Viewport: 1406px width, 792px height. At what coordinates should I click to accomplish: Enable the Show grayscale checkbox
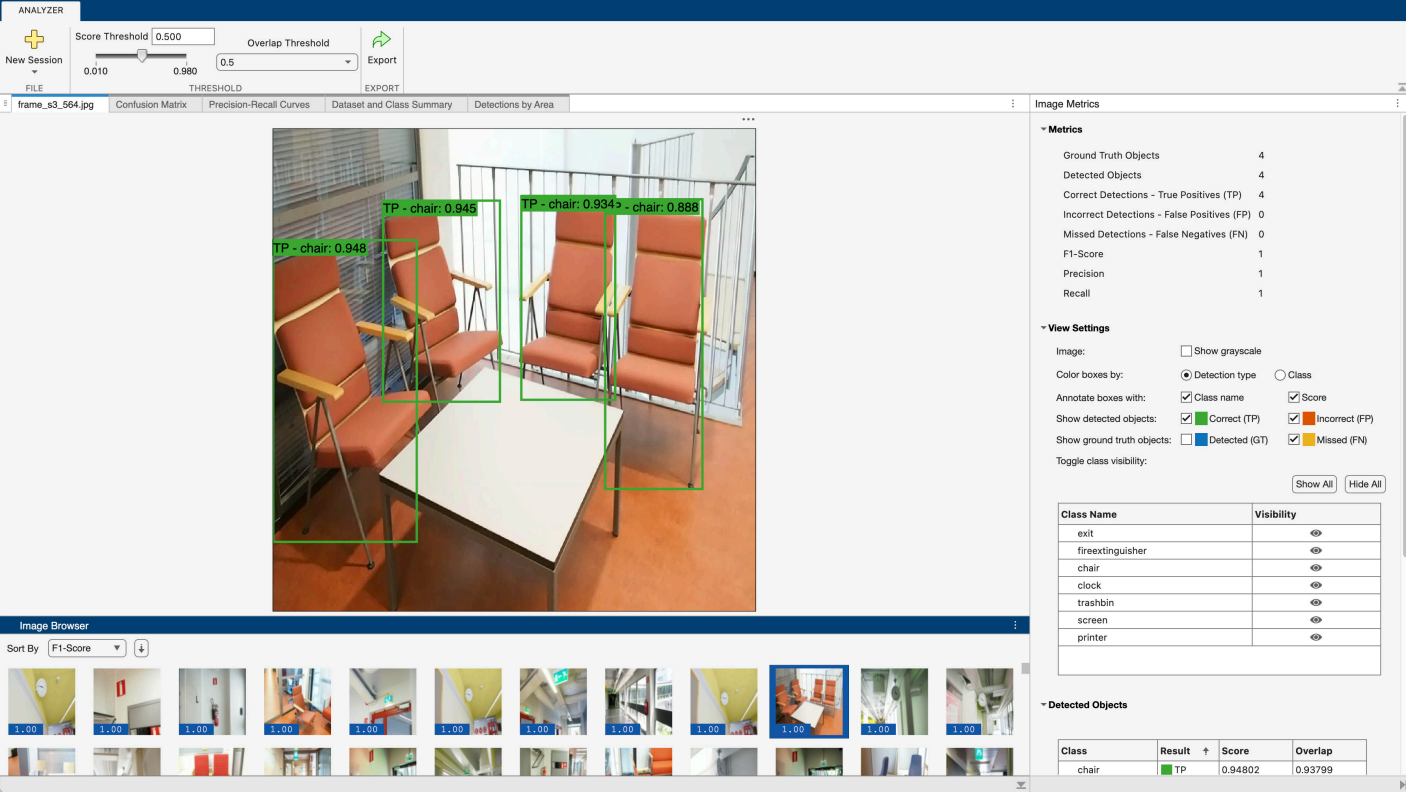[1186, 351]
